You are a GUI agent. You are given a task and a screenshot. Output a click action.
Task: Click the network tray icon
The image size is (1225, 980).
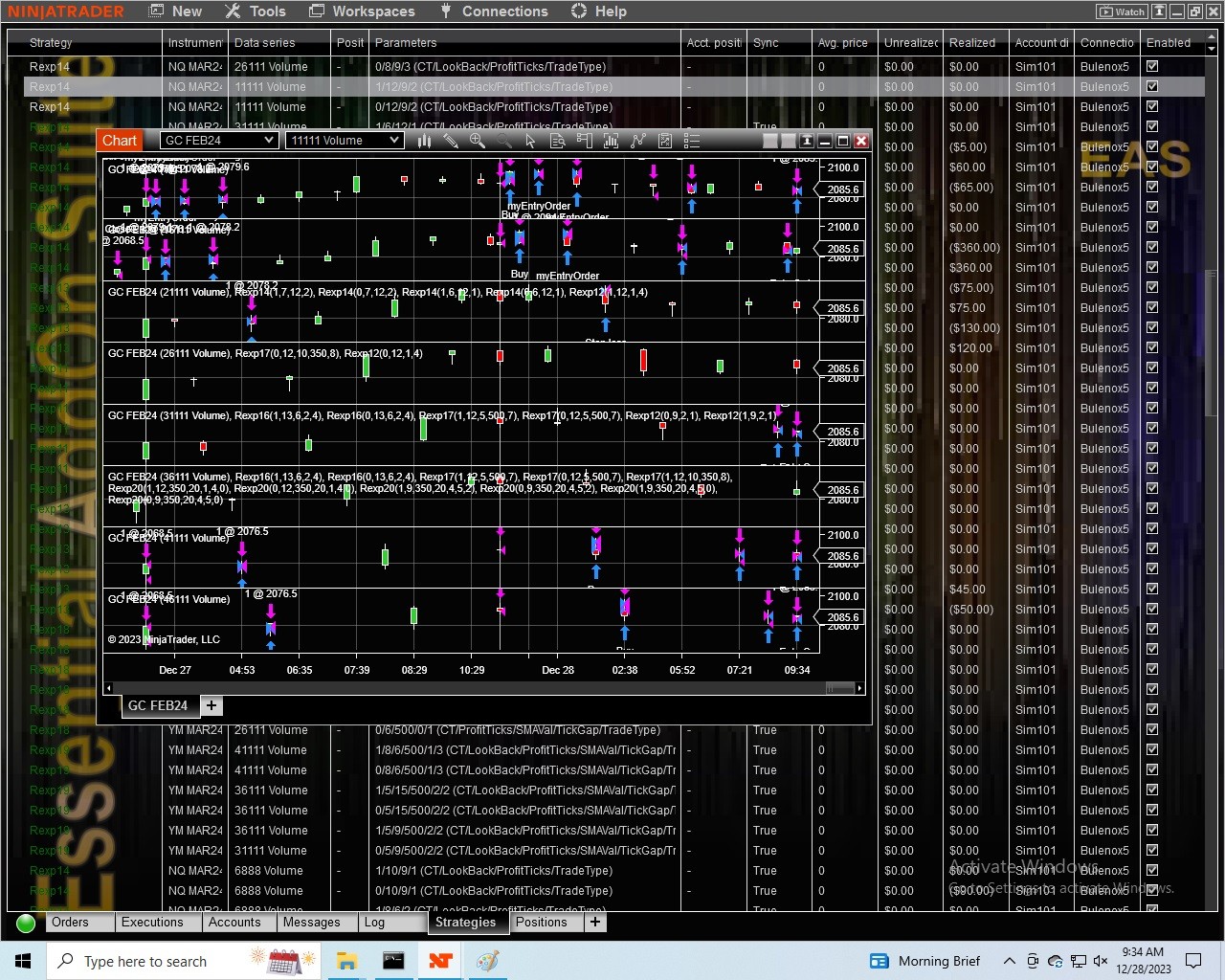pos(1079,961)
